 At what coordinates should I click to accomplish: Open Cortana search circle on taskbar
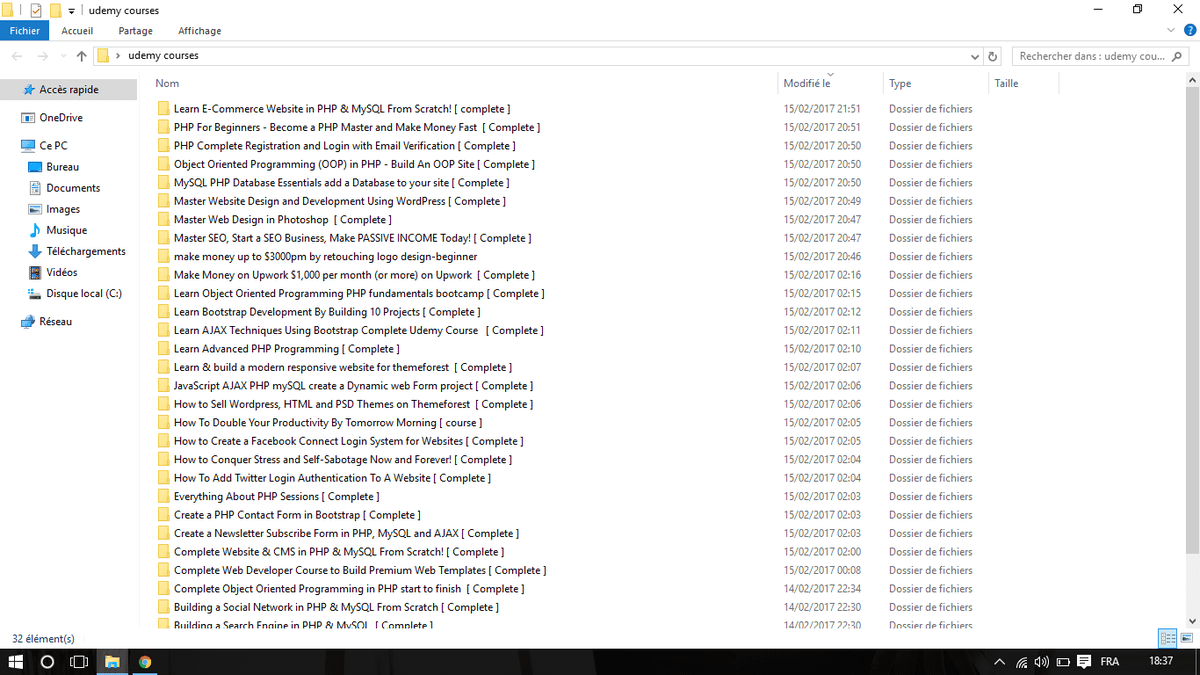pos(47,662)
